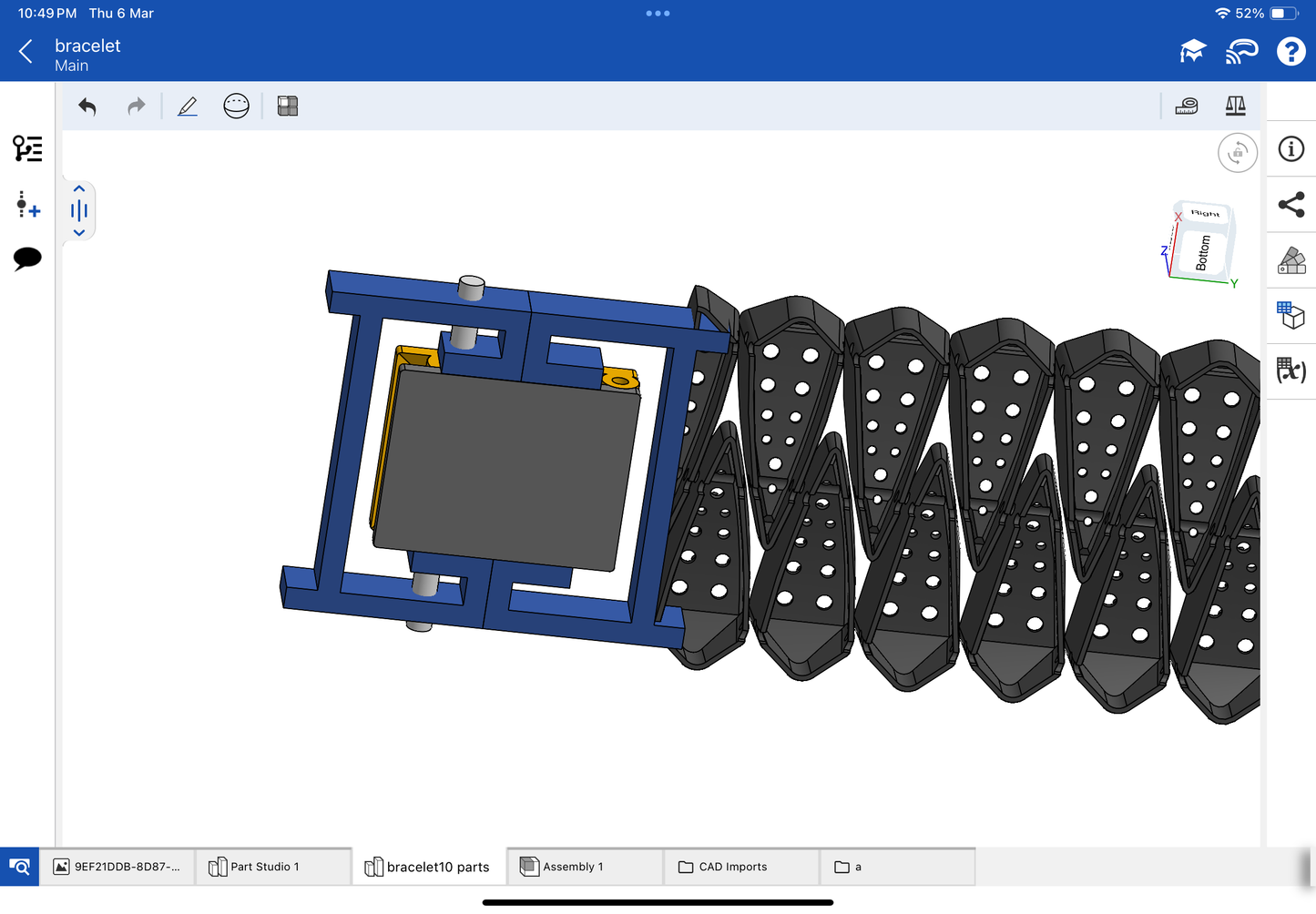
Task: Start a new sketch with the pencil tool
Action: tap(188, 107)
